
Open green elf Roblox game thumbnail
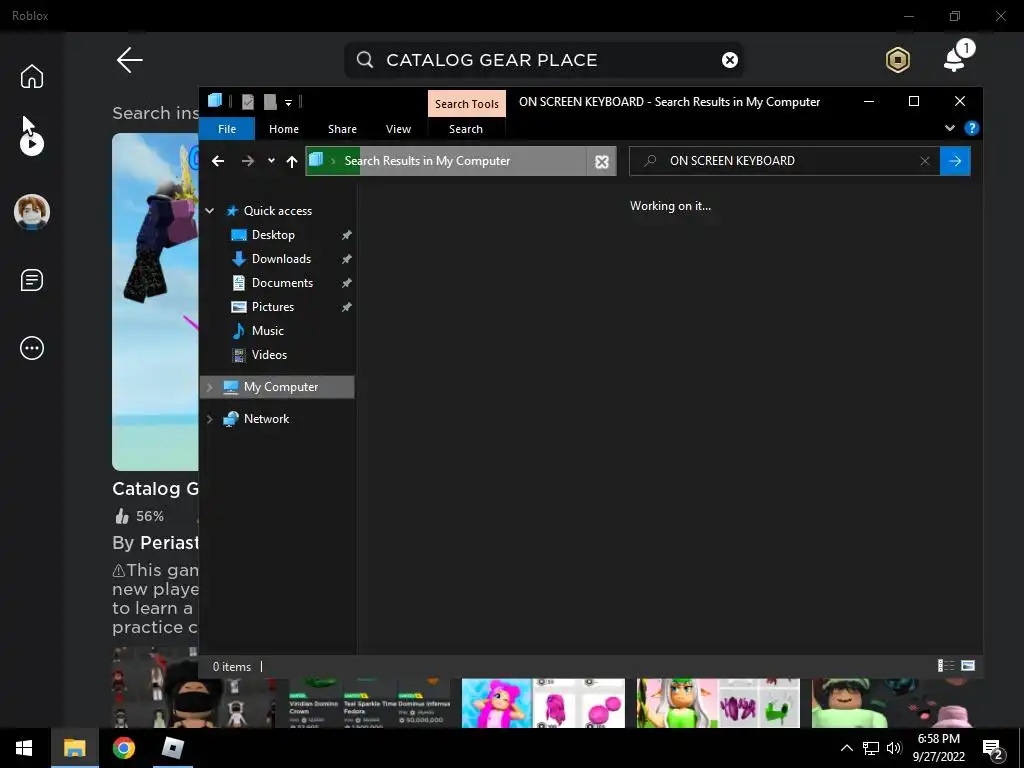718,703
